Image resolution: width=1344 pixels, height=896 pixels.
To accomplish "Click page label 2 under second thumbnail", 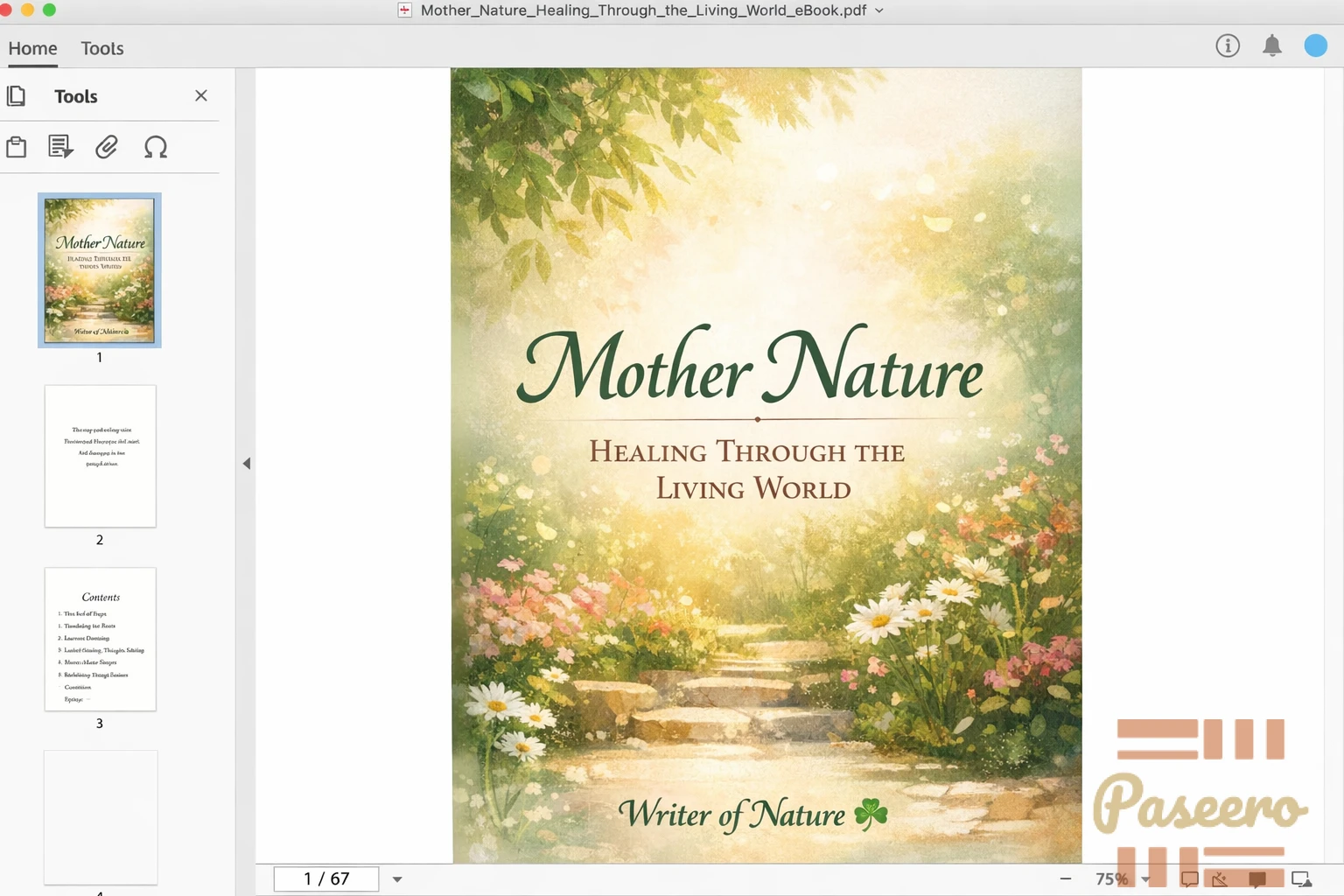I will pos(100,540).
